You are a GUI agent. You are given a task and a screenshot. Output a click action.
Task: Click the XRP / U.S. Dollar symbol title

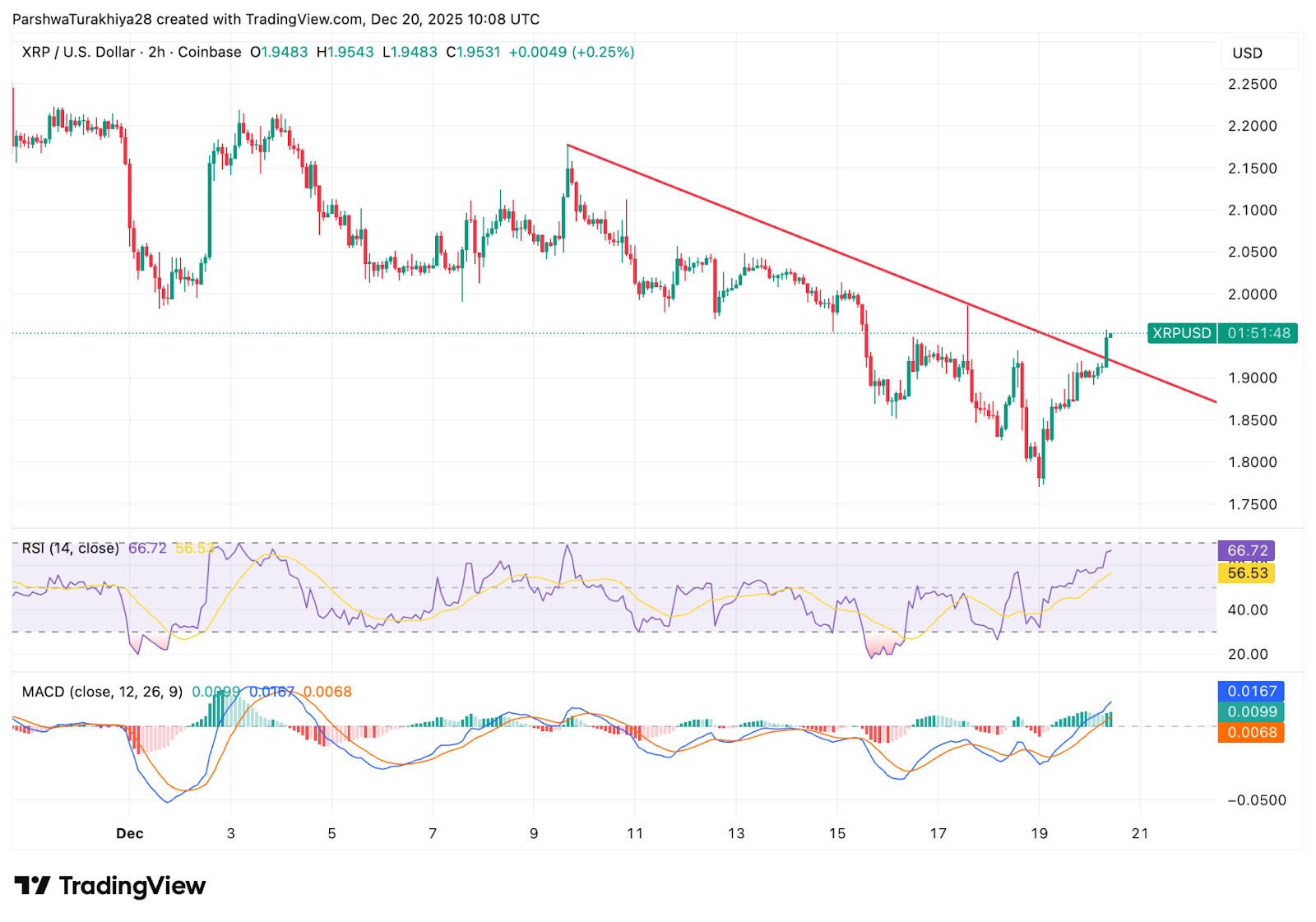click(x=78, y=53)
